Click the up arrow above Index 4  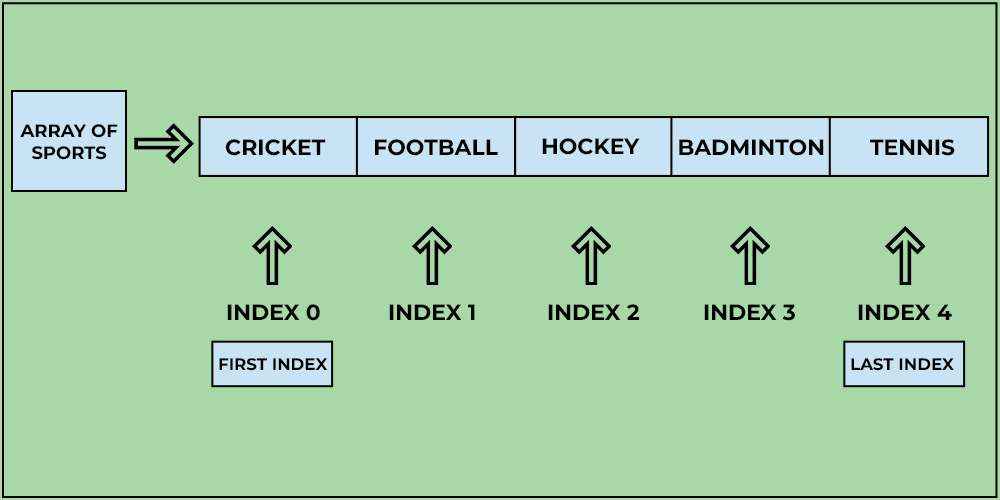[905, 256]
